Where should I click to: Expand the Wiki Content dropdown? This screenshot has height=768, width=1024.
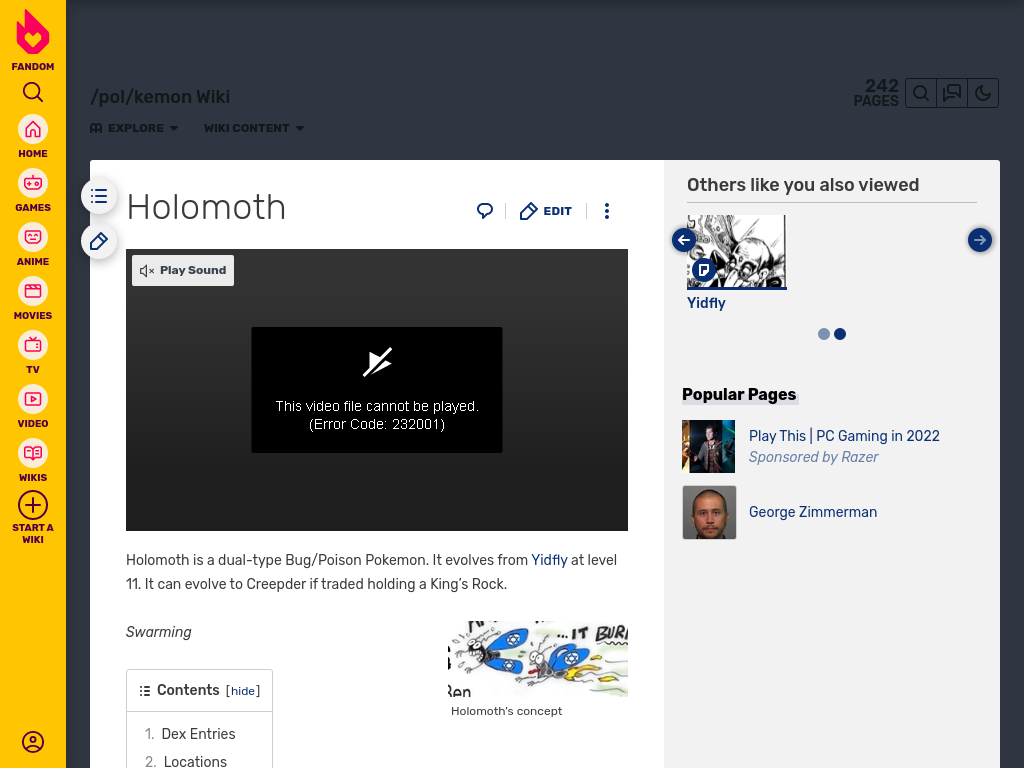254,128
